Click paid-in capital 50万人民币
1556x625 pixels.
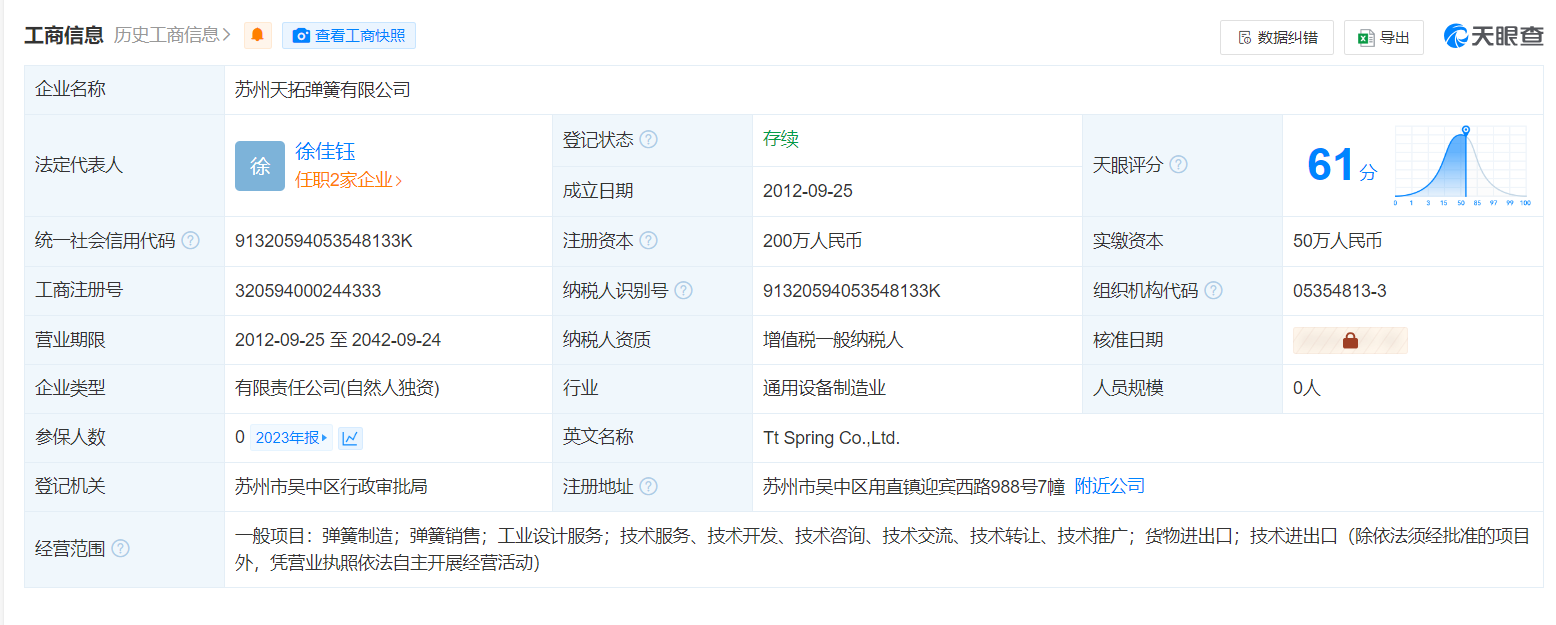click(x=1338, y=241)
